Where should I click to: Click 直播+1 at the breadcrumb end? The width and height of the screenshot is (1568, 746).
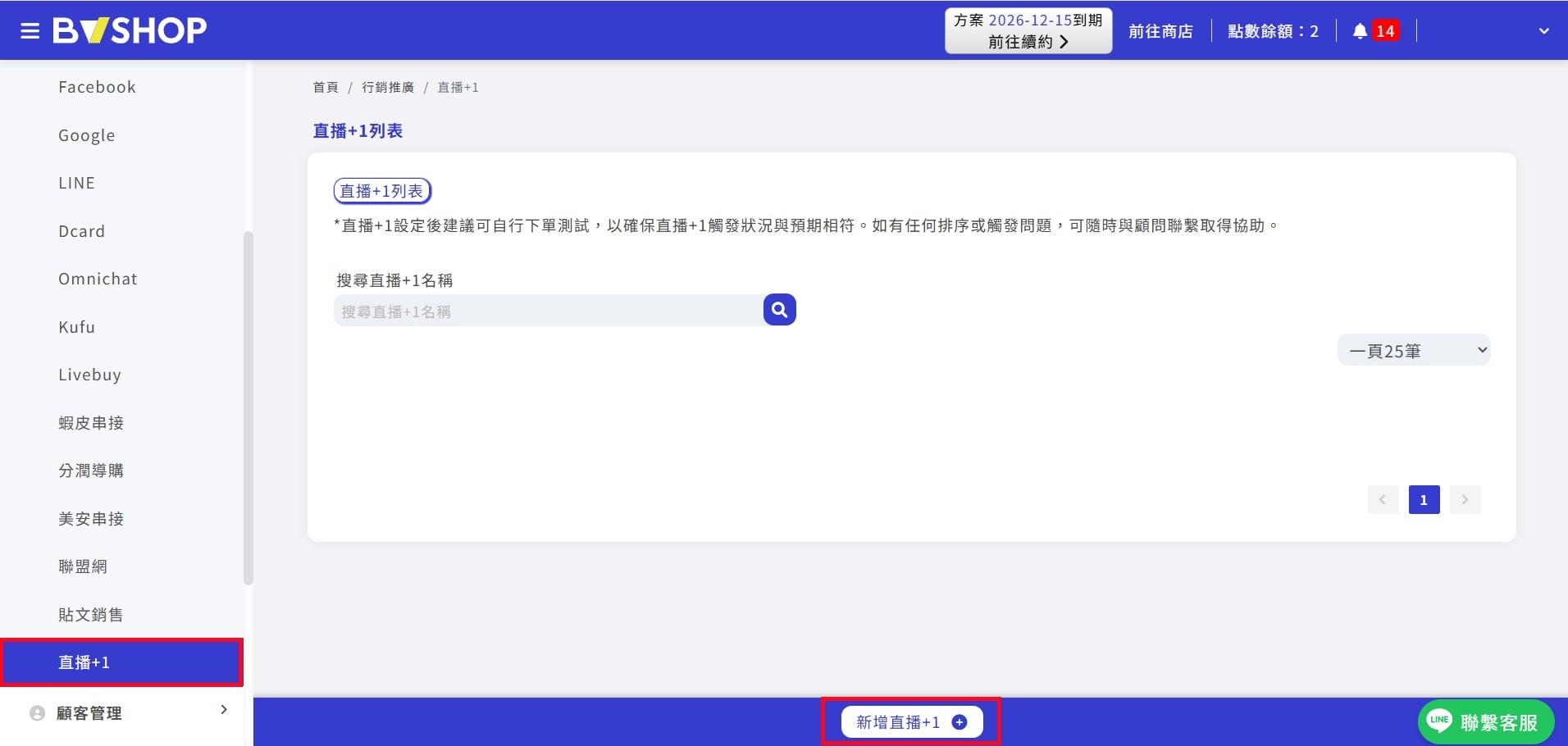coord(458,87)
